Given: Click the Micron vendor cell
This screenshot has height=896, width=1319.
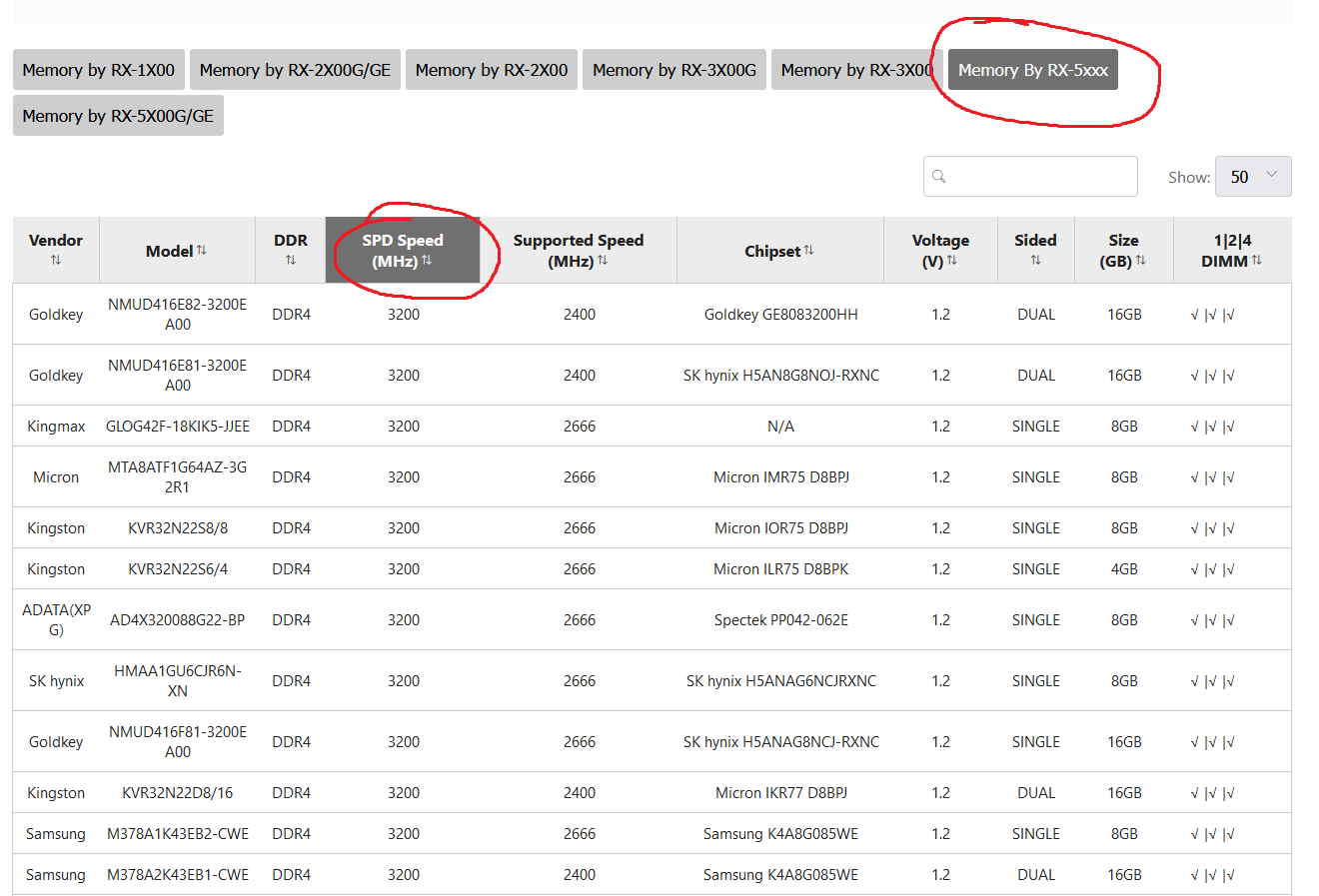Looking at the screenshot, I should [56, 476].
